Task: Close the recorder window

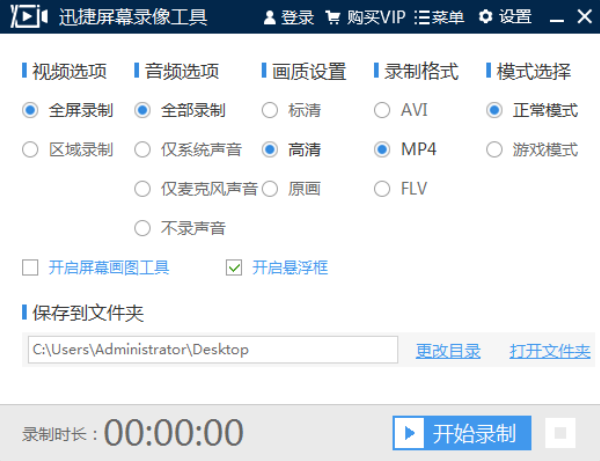Action: pos(584,17)
